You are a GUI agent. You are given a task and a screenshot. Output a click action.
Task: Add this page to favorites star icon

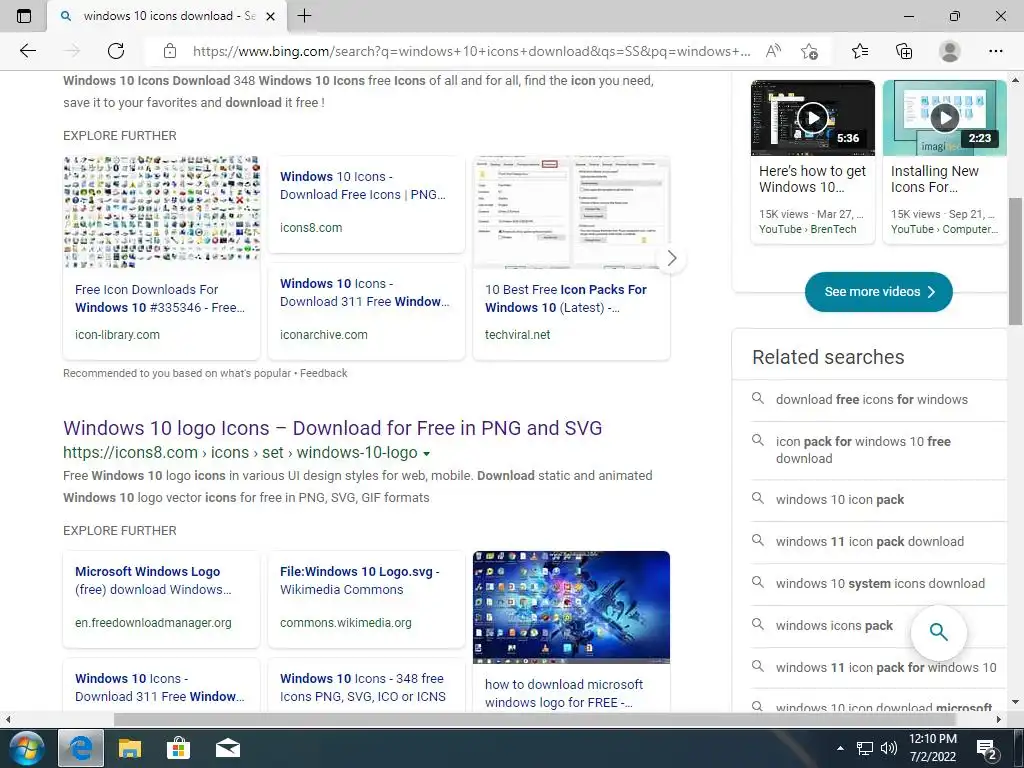coord(809,51)
